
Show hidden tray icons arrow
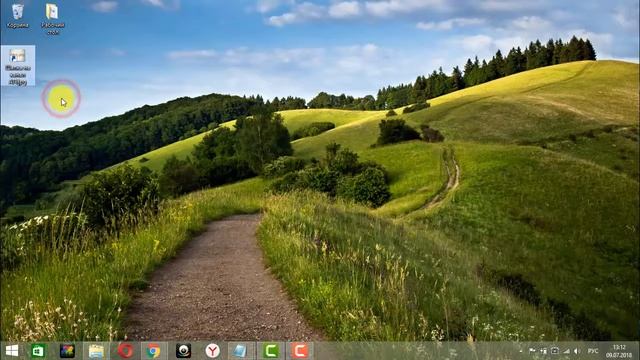click(521, 351)
